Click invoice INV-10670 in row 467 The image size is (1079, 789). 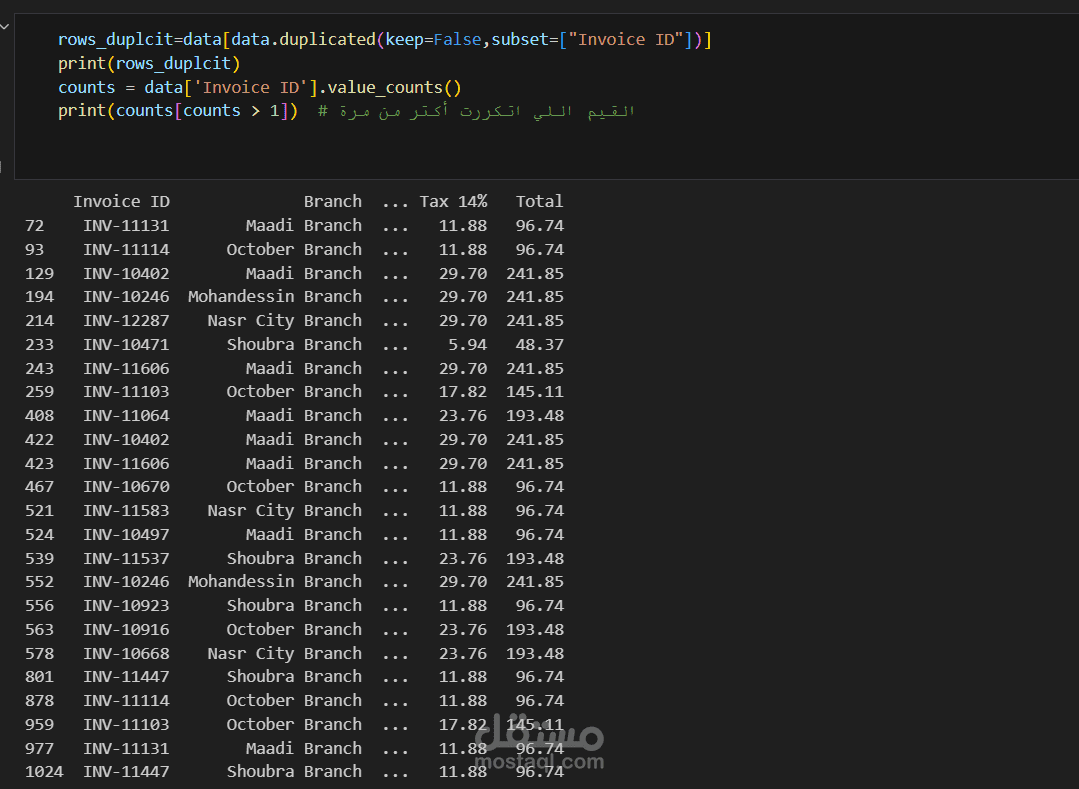126,487
